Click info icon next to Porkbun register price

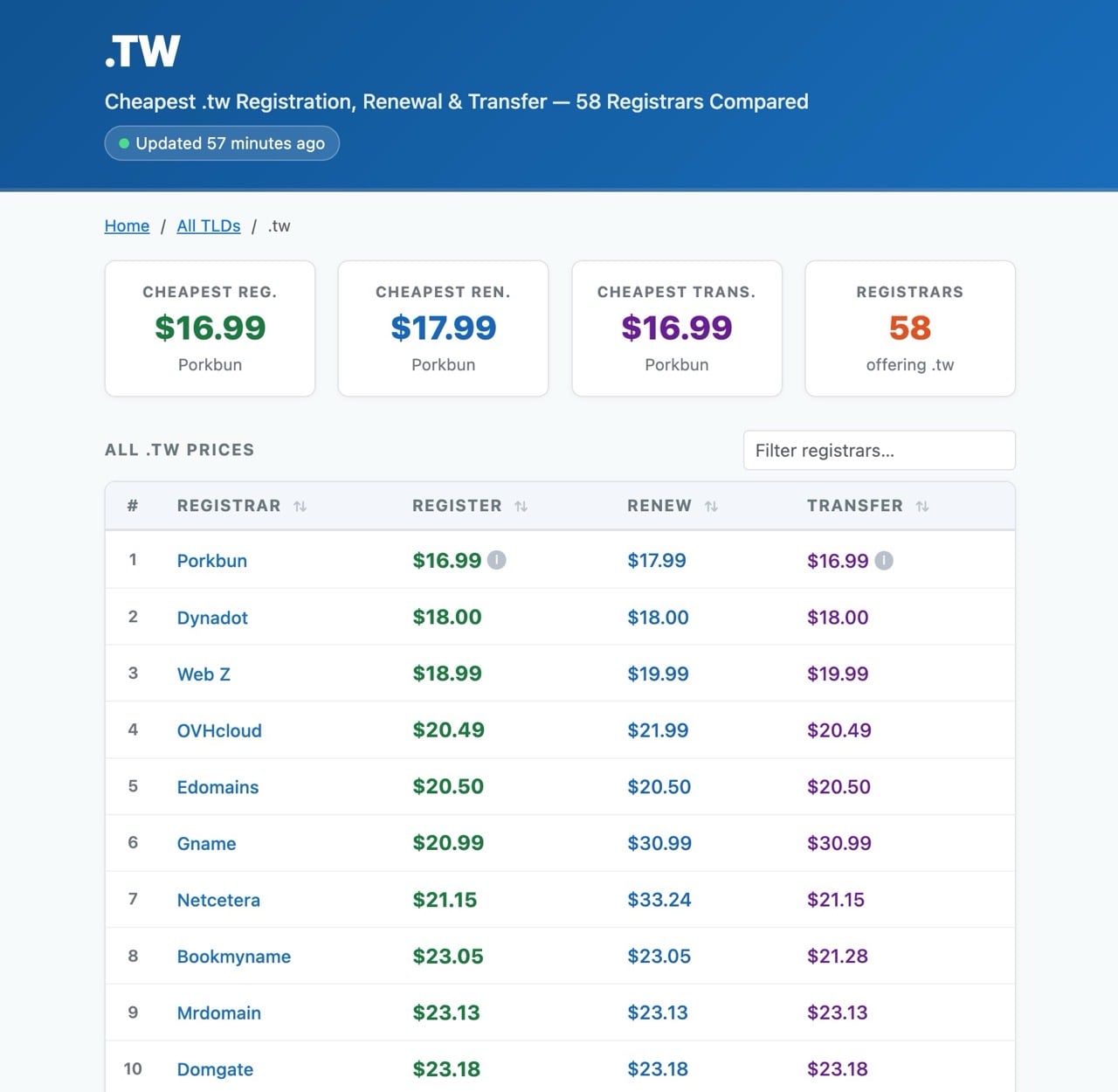(x=496, y=560)
